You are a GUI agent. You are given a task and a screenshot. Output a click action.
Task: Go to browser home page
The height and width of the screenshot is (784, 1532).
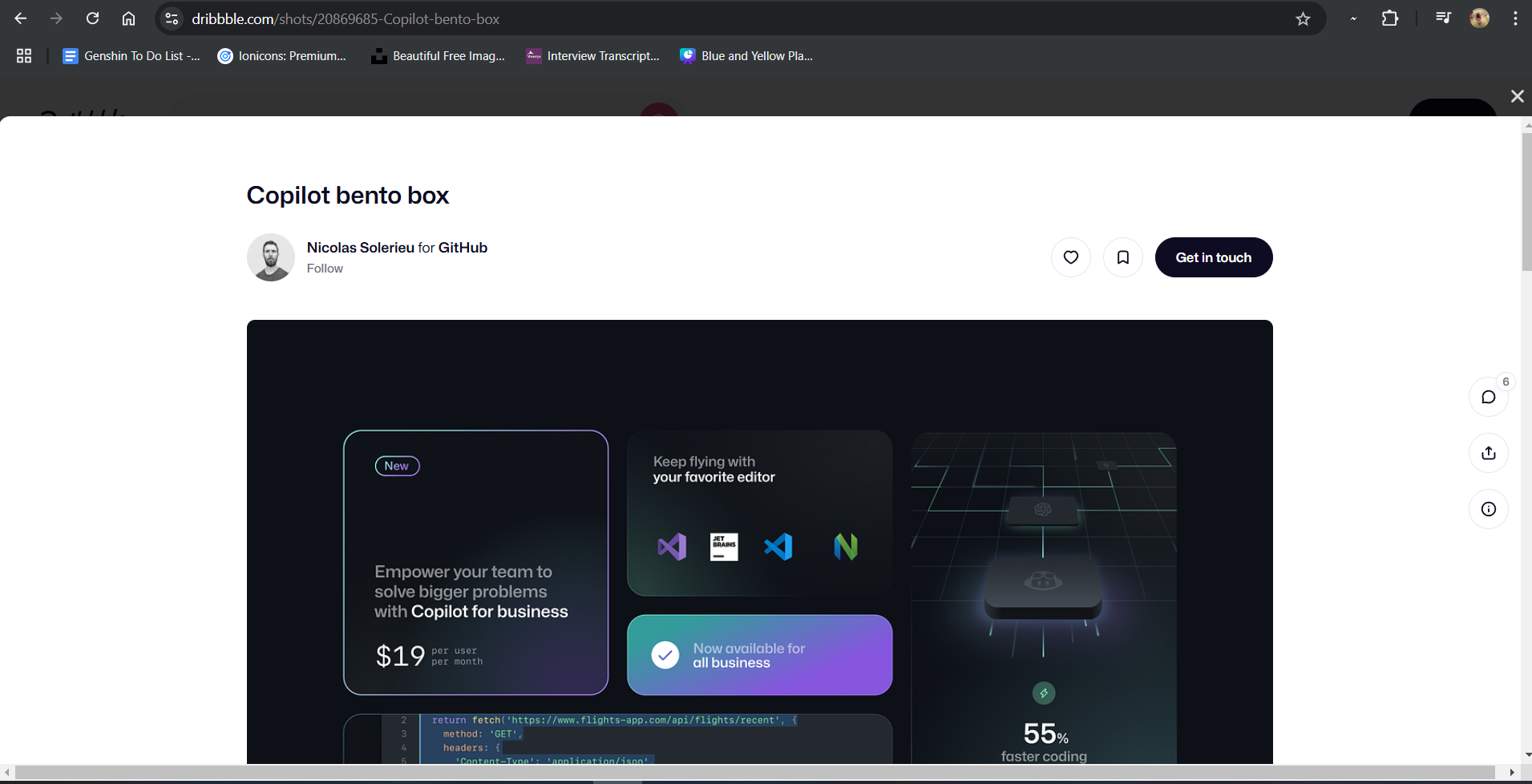coord(128,18)
